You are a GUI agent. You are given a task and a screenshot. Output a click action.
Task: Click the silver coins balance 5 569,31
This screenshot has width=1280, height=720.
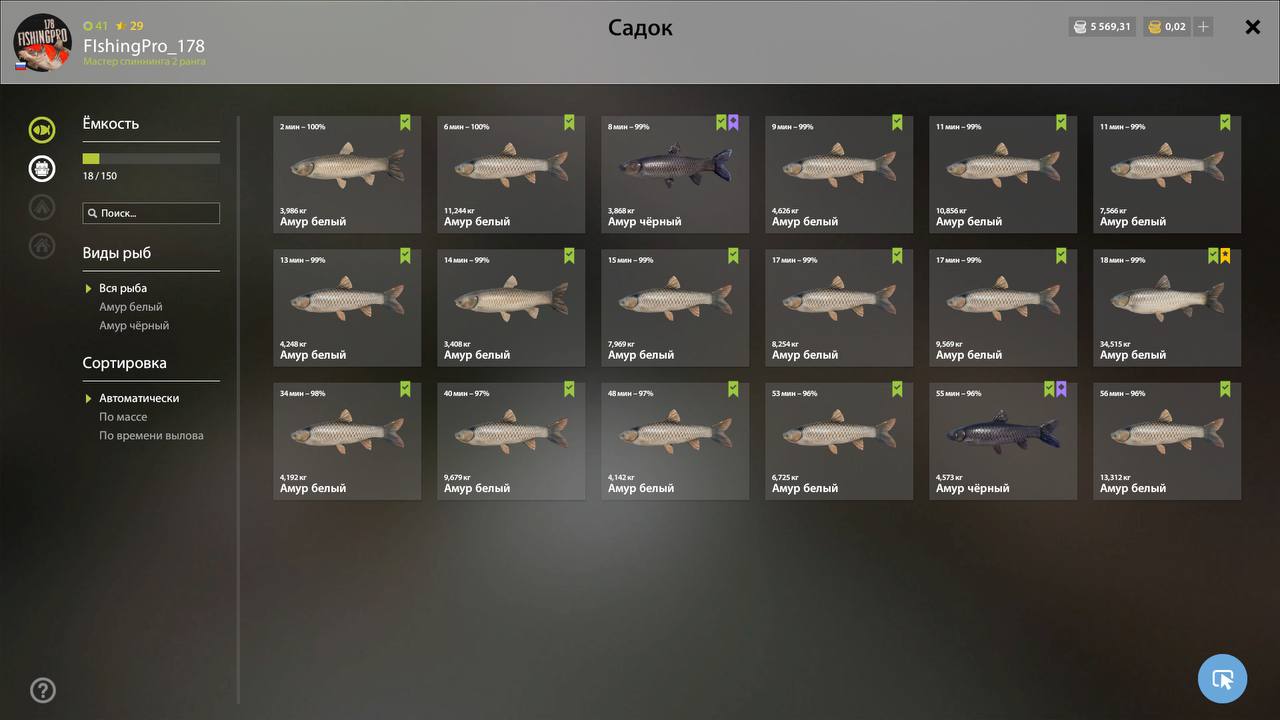point(1102,27)
